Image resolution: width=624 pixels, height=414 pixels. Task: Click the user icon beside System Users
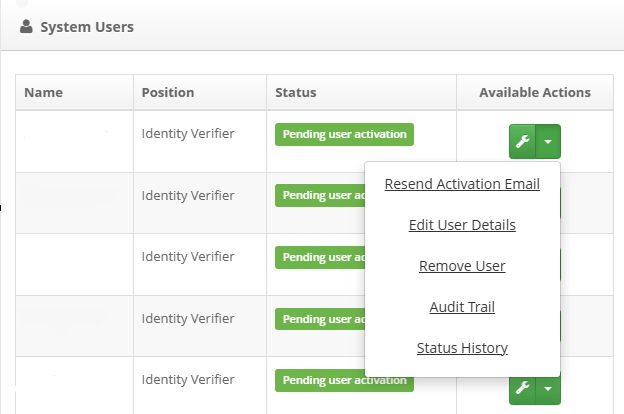26,27
